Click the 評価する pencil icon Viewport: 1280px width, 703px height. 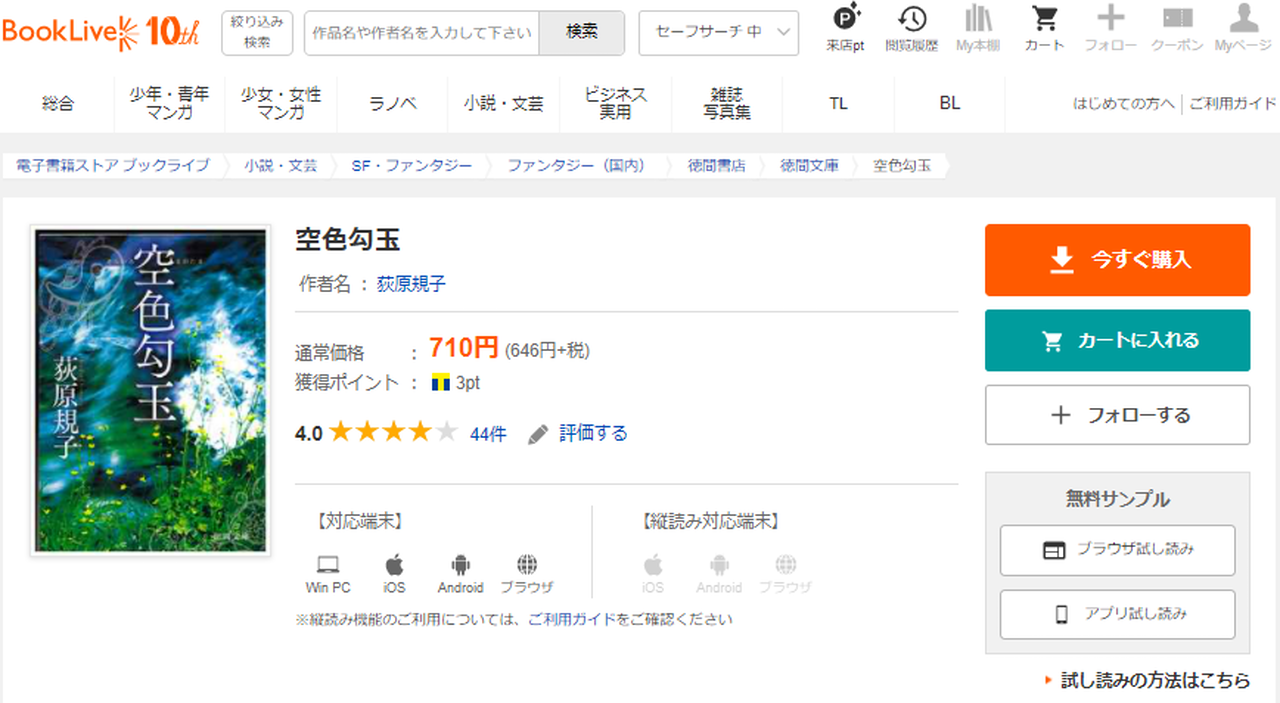pyautogui.click(x=538, y=434)
